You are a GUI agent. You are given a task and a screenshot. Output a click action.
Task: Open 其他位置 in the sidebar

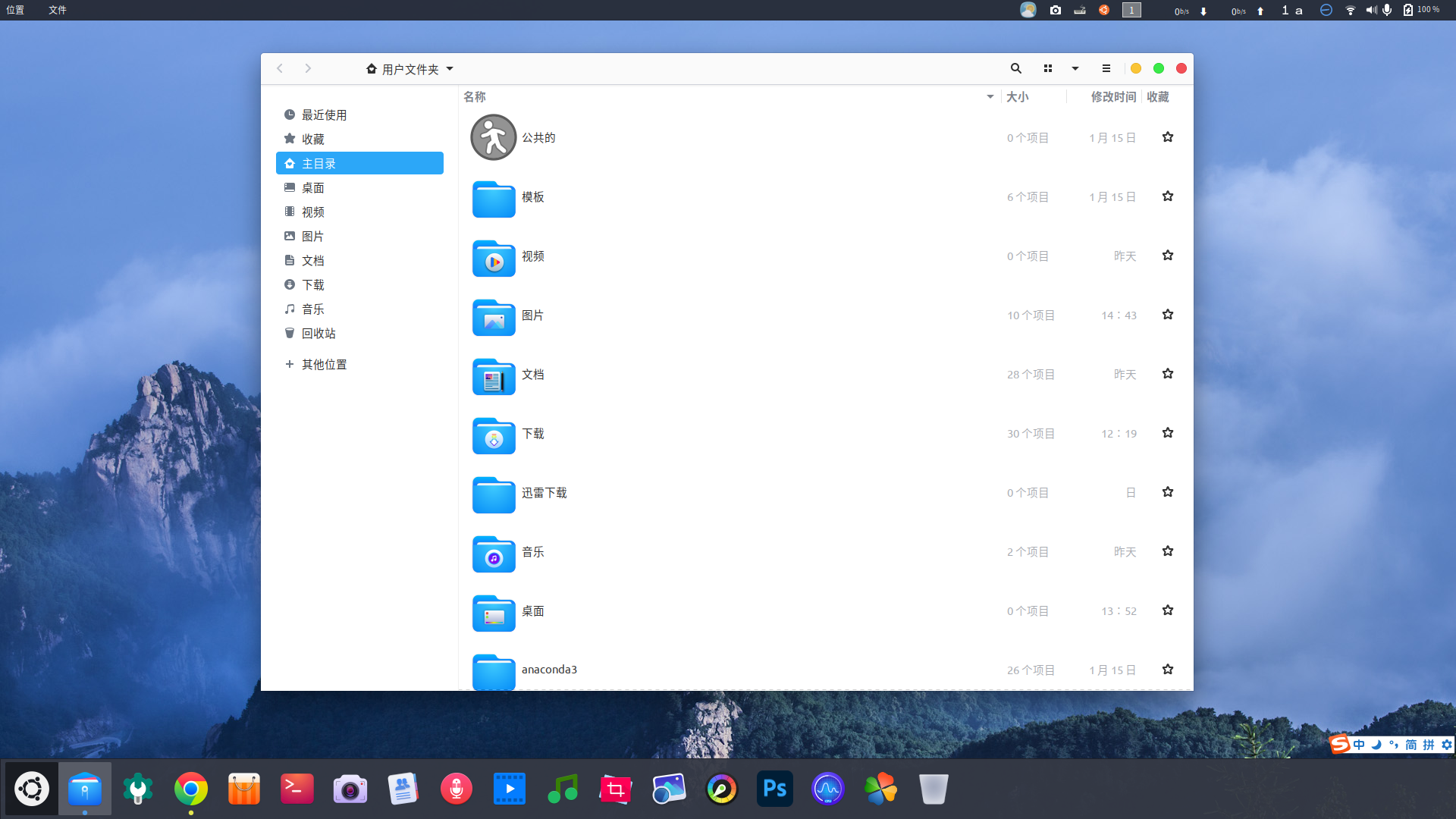(x=324, y=365)
